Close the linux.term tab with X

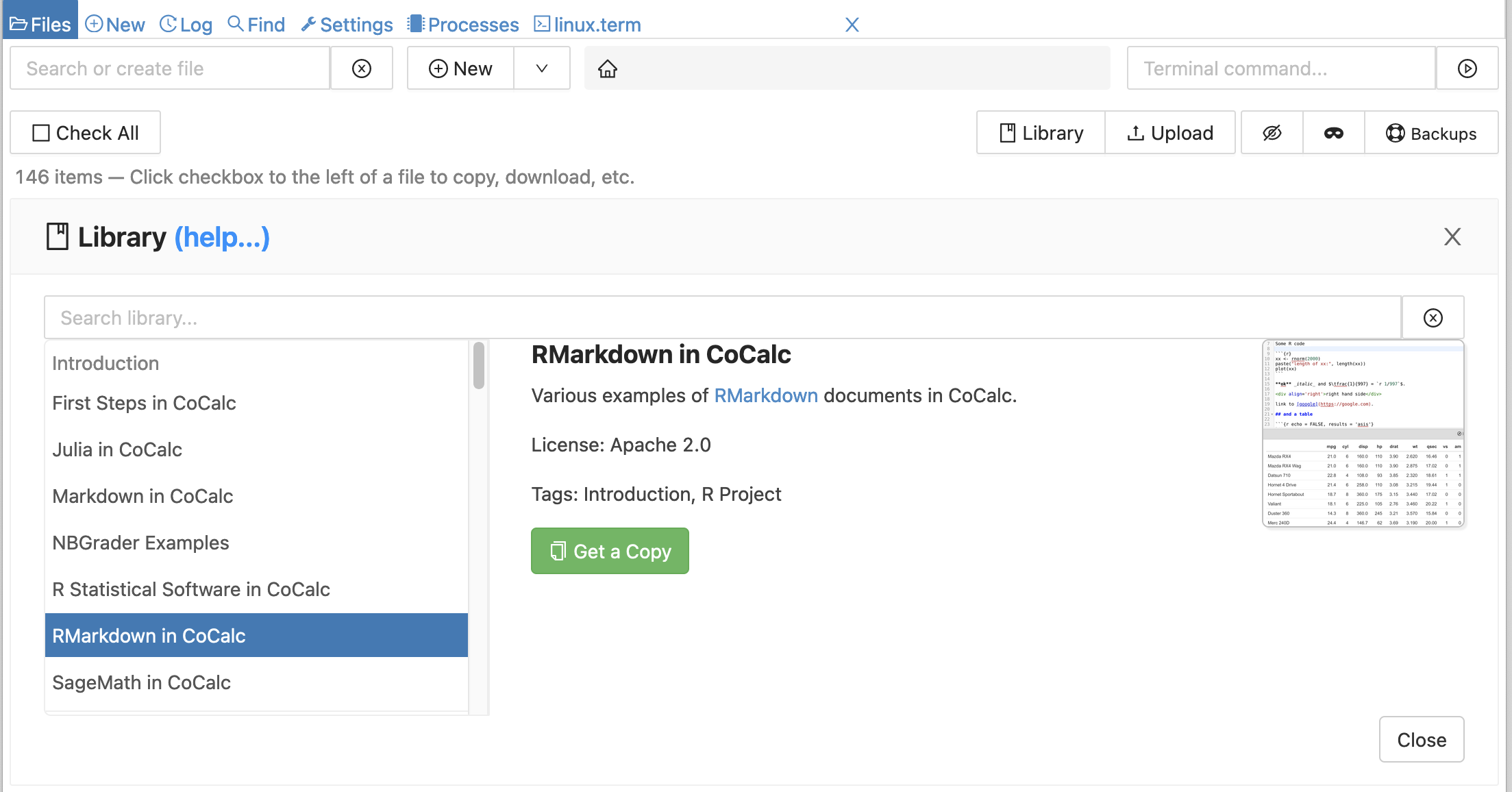pos(852,25)
